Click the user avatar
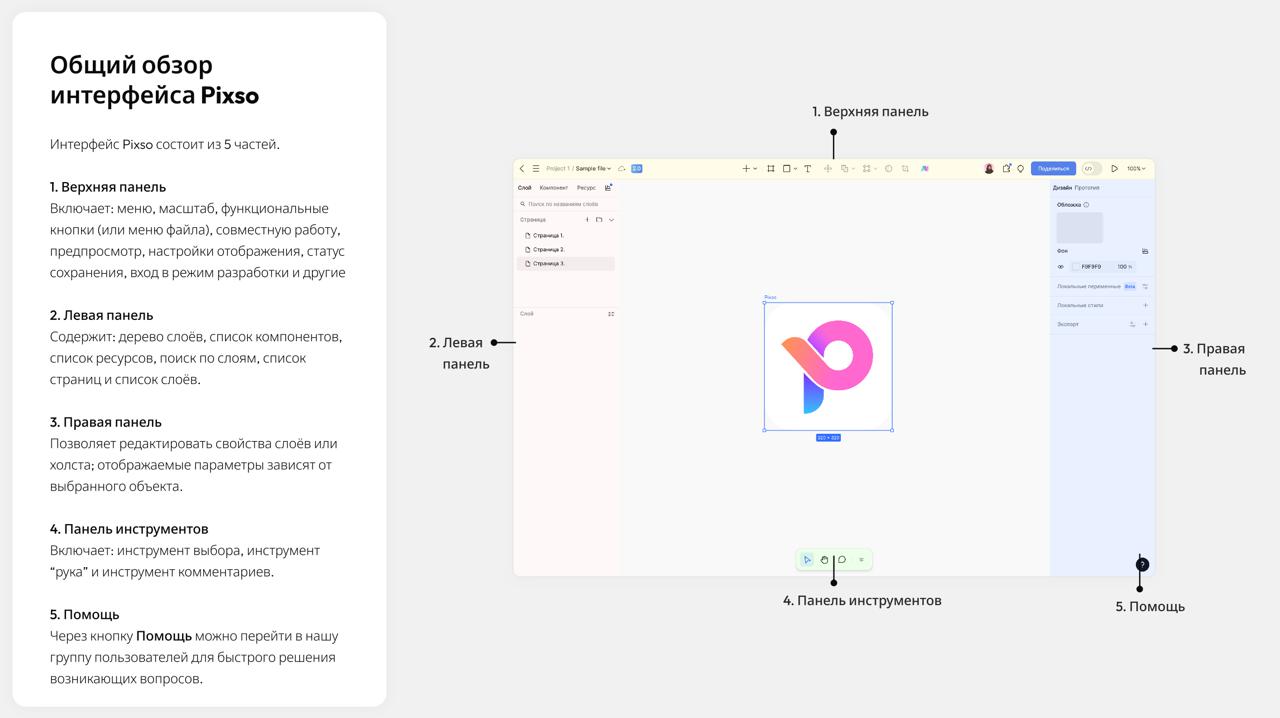Image resolution: width=1280 pixels, height=718 pixels. click(x=989, y=168)
